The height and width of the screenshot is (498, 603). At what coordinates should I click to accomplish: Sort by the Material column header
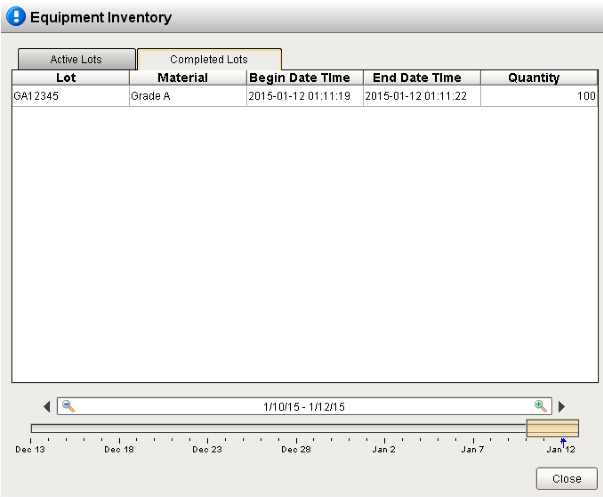click(187, 78)
